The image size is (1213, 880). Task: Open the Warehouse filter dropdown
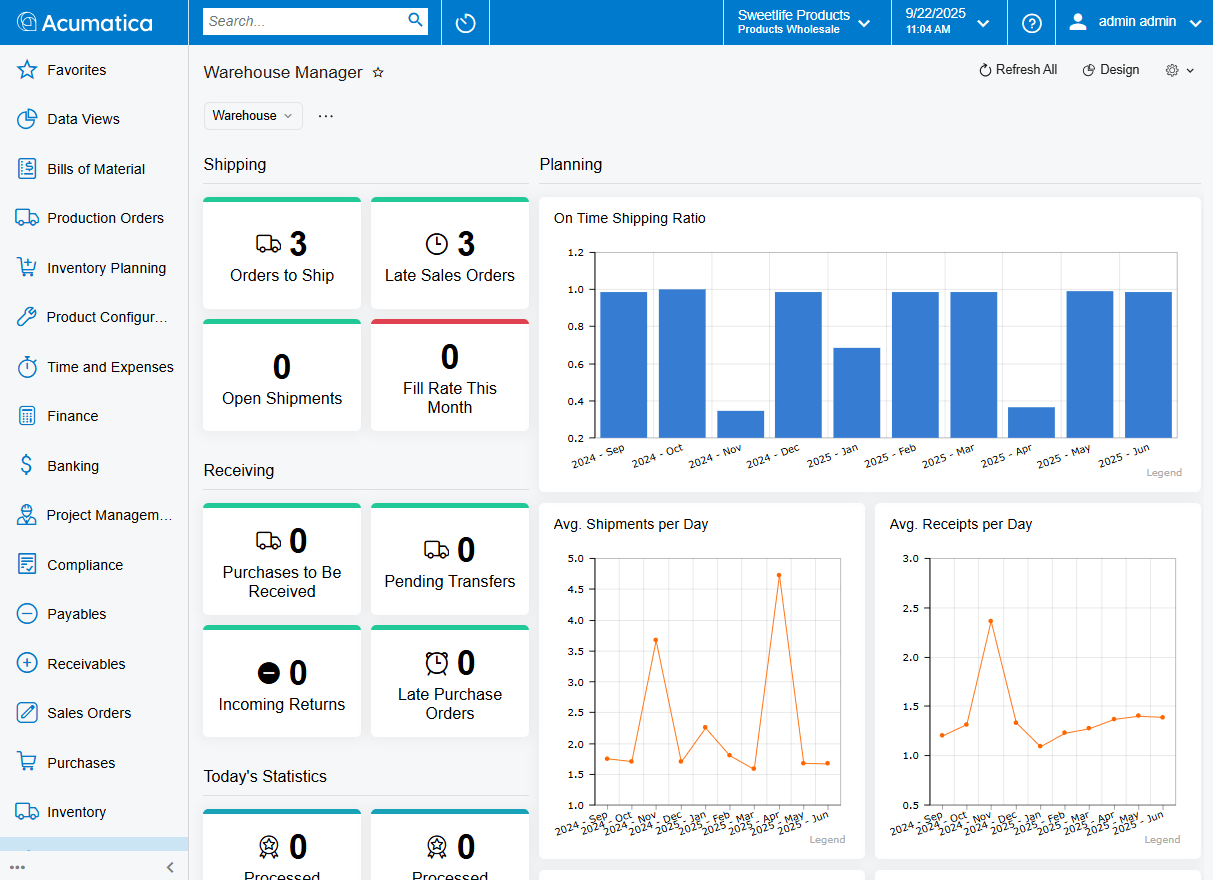(x=252, y=116)
